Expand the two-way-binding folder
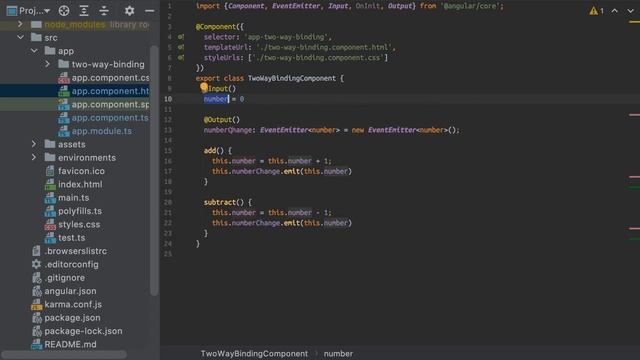This screenshot has width=640, height=360. [47, 64]
